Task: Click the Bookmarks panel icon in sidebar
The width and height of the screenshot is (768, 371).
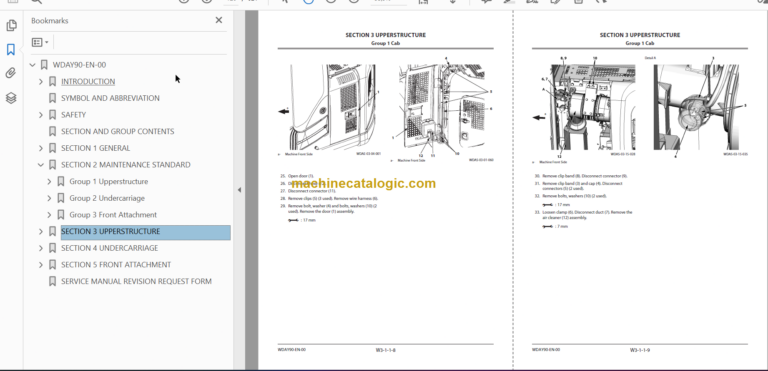Action: coord(11,49)
